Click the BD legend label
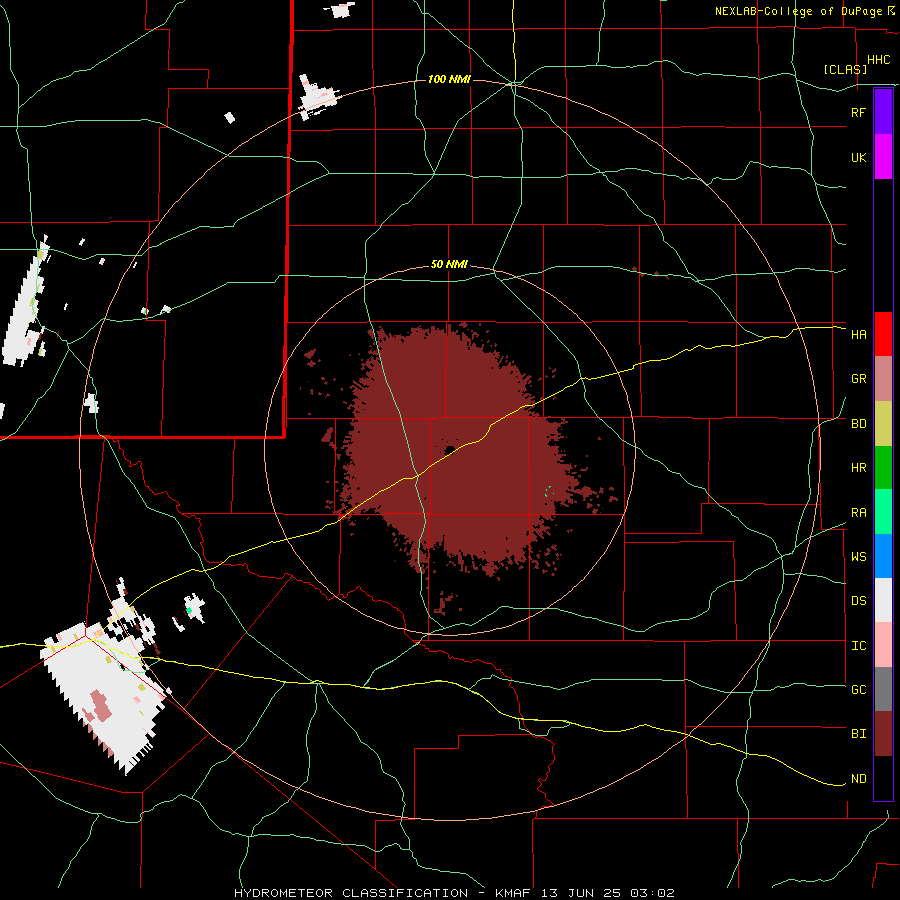 (x=858, y=424)
